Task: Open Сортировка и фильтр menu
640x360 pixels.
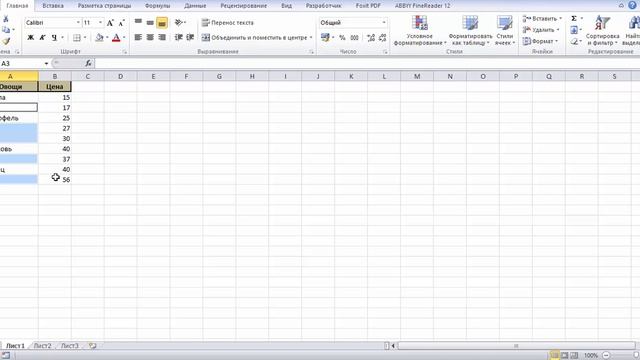Action: 602,30
